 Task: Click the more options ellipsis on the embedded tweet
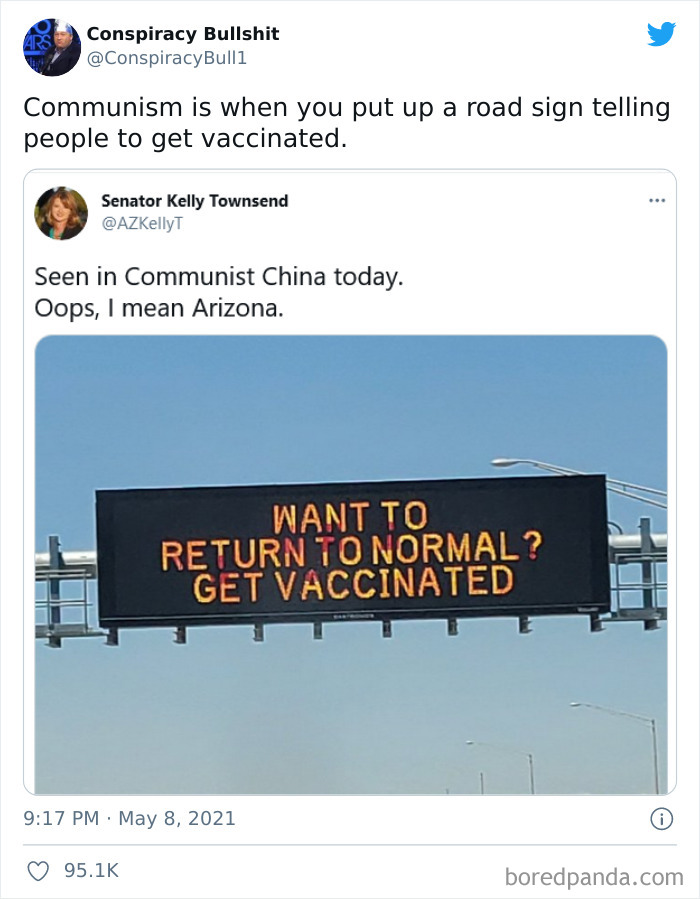[x=655, y=199]
